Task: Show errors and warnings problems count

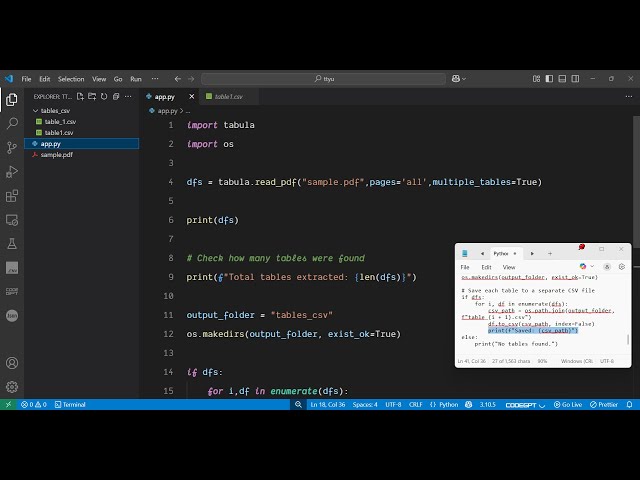Action: 34,404
